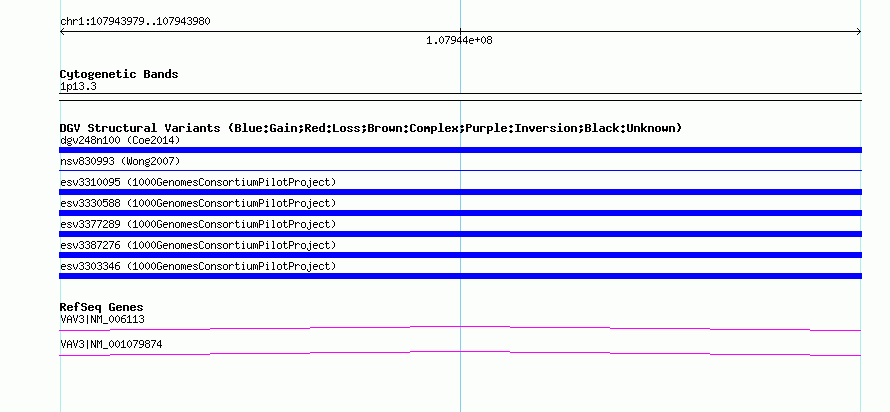Screen dimensions: 890x412
Task: Click the 1p13.3 cytogenetic band bar
Action: (x=460, y=97)
